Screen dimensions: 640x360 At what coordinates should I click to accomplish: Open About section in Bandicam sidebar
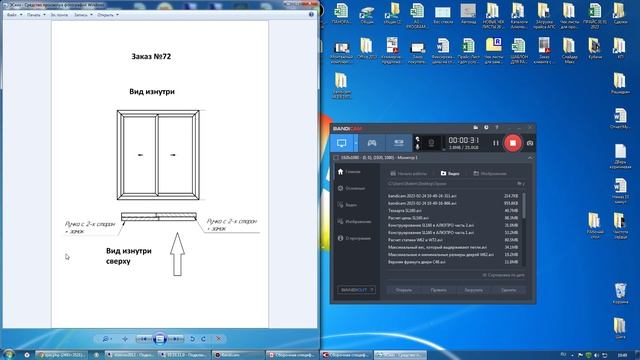(x=356, y=238)
